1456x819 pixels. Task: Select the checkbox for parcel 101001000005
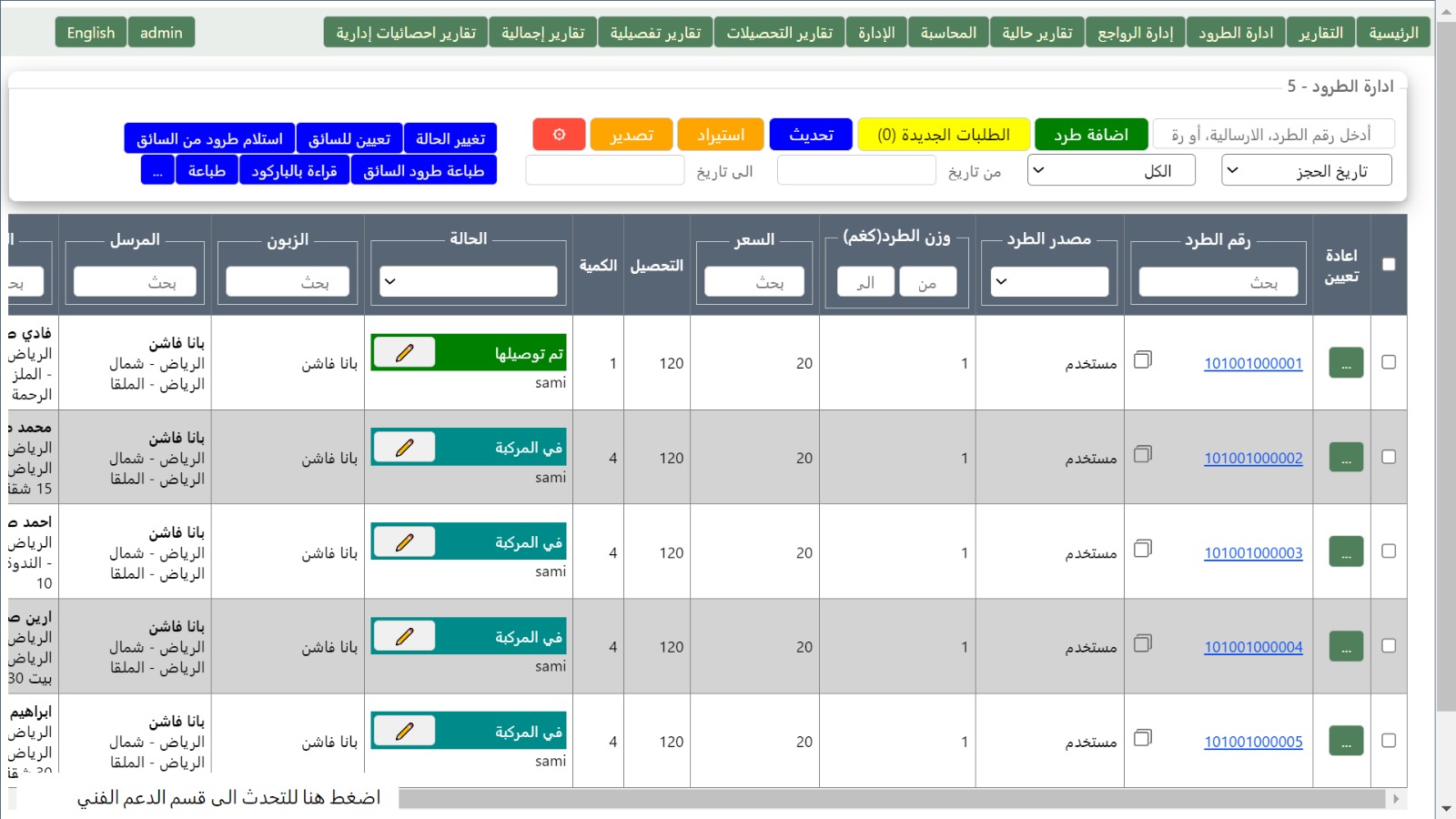1389,741
